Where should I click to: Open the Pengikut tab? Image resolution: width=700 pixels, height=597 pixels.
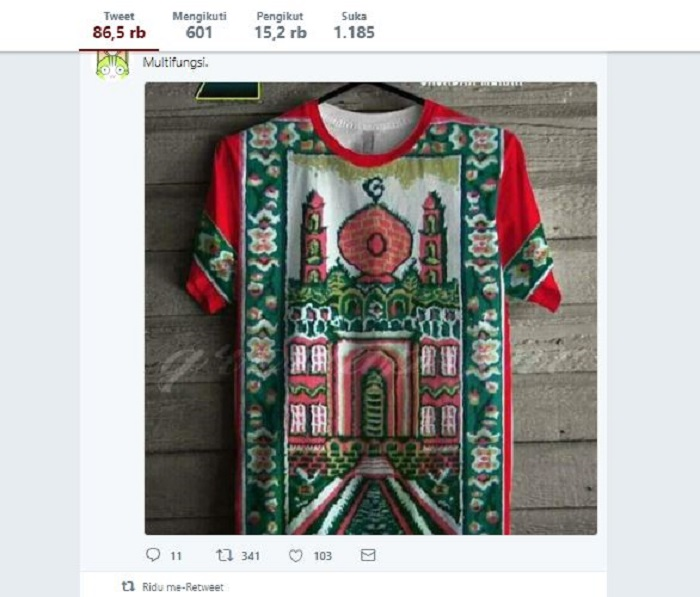tap(280, 25)
